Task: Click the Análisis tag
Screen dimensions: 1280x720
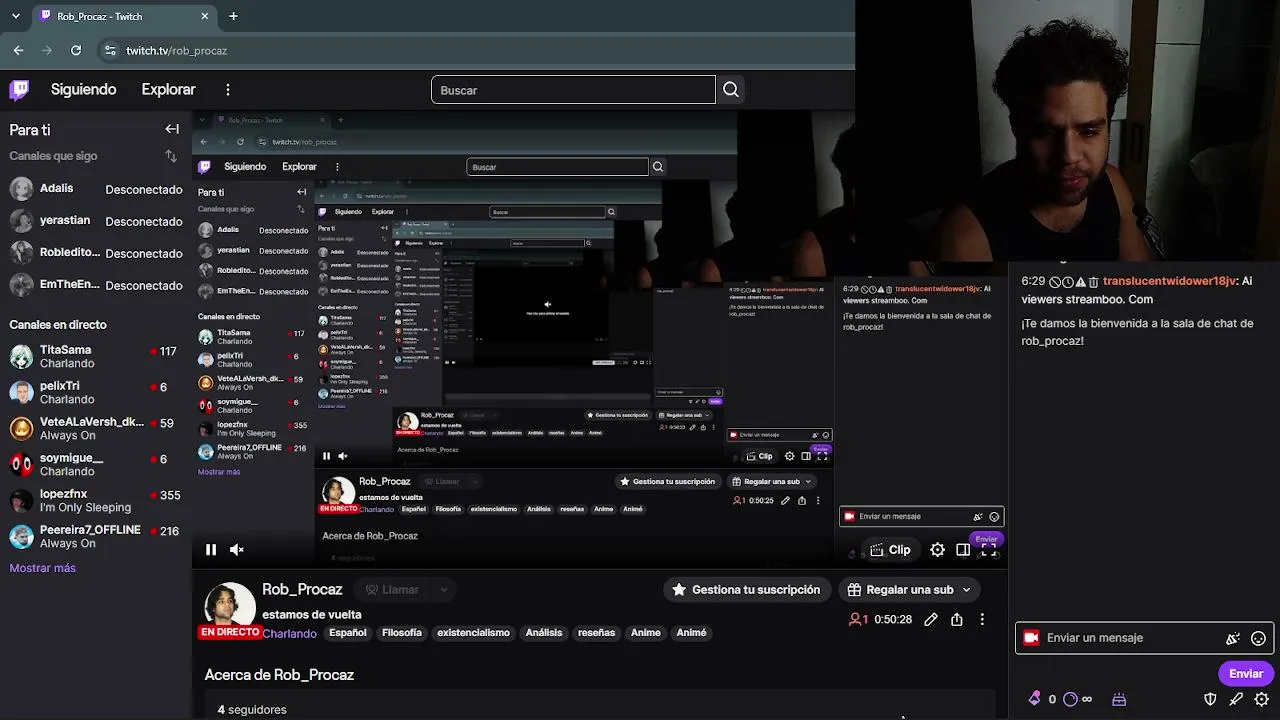Action: pos(544,633)
